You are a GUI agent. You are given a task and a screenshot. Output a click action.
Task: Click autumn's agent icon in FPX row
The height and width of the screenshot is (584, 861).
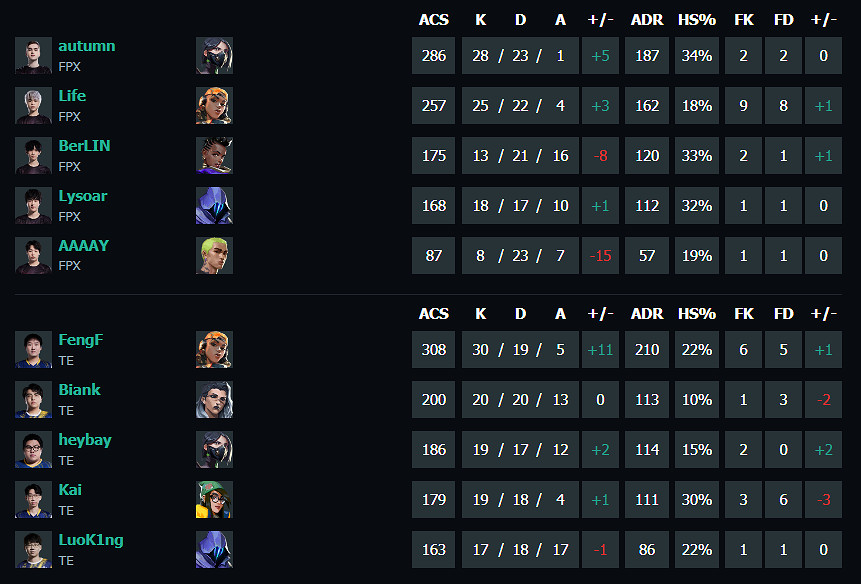click(214, 56)
